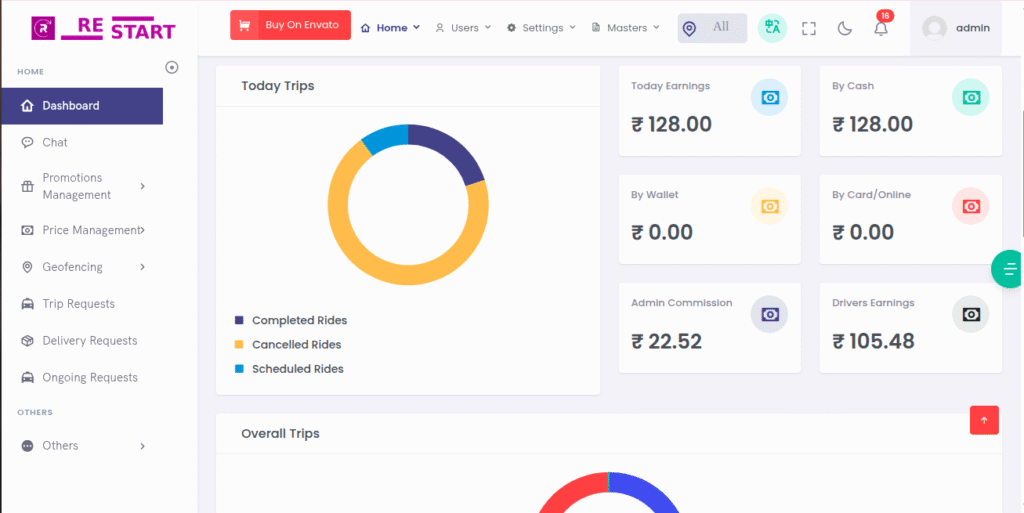Toggle the sidebar collapse radio icon
The height and width of the screenshot is (513, 1024).
pyautogui.click(x=171, y=68)
